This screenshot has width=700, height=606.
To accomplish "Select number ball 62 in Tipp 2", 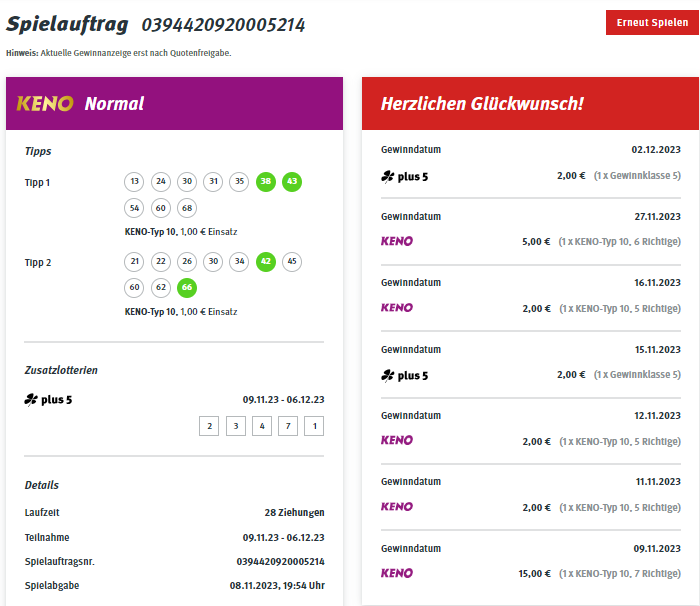I will point(161,288).
